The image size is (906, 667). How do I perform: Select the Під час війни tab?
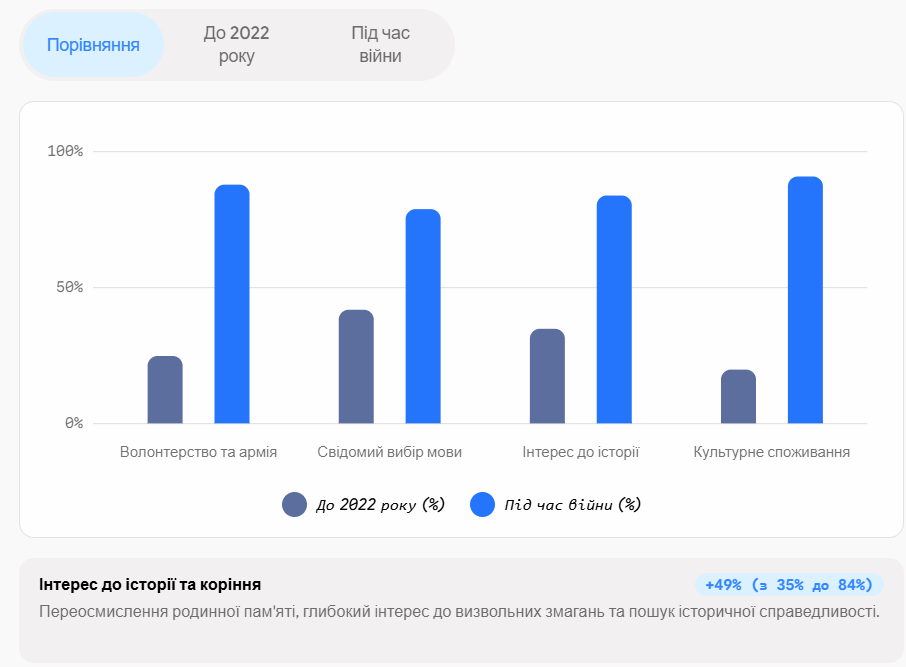click(380, 45)
